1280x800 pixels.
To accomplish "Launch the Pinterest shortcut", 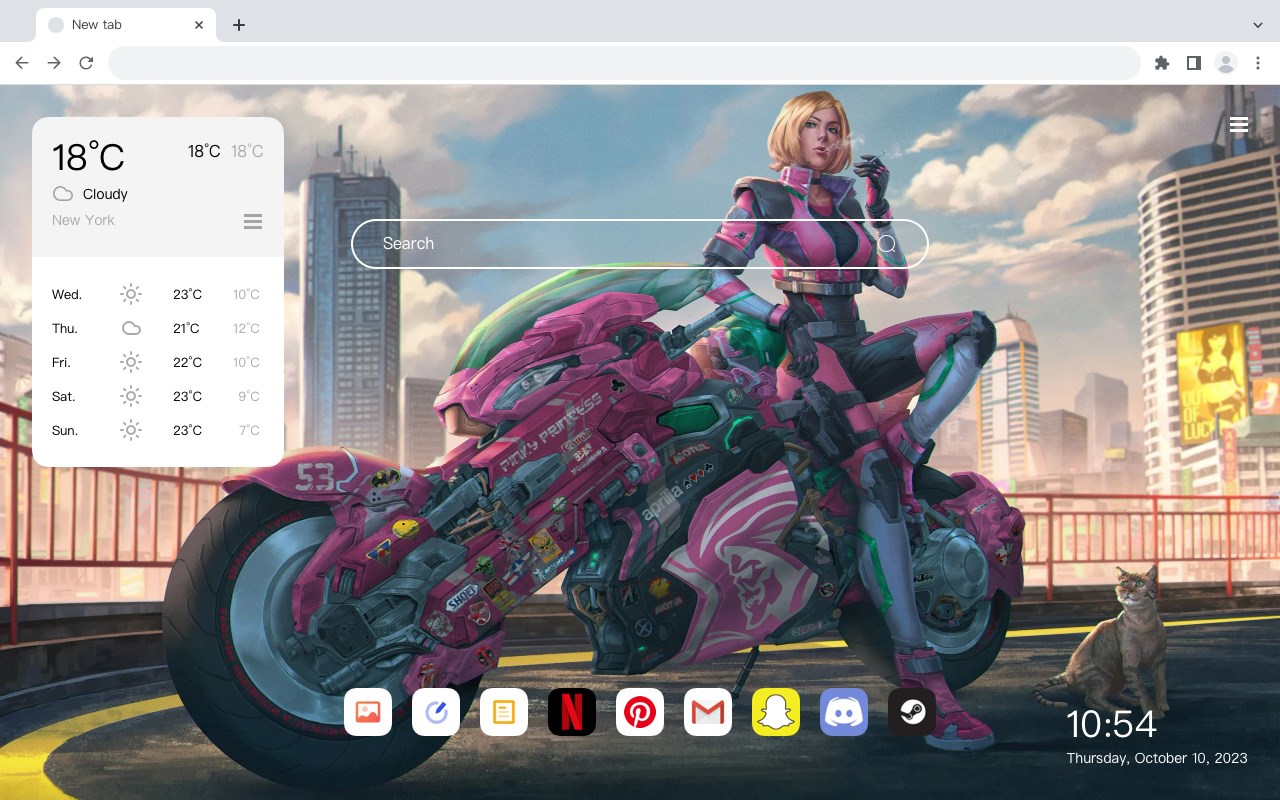I will 640,712.
